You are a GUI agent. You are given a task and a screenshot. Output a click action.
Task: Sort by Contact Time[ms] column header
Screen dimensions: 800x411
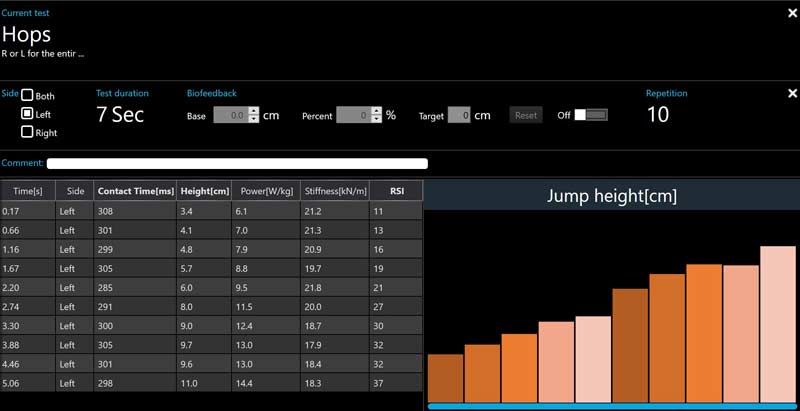(x=135, y=191)
